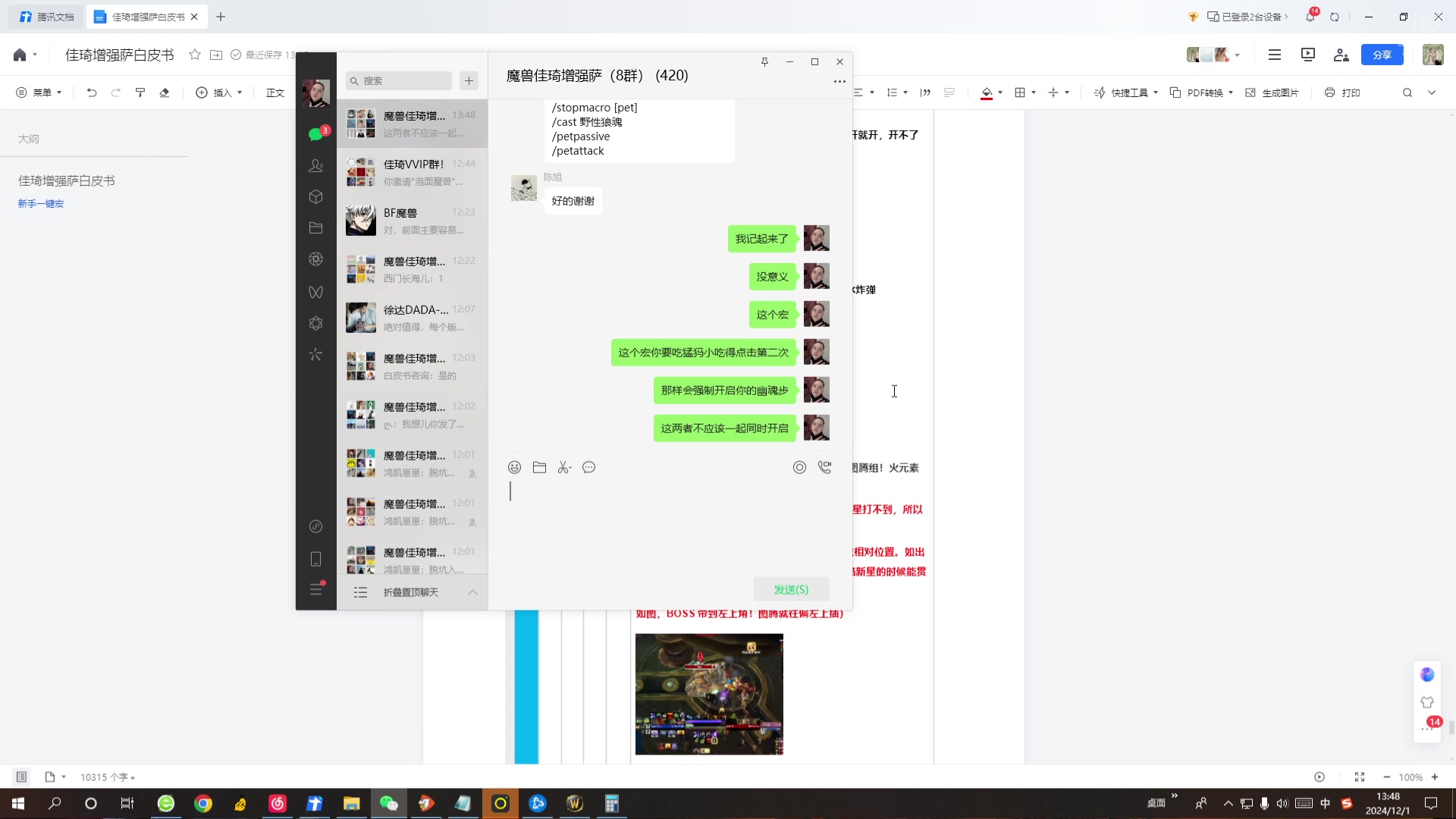
Task: Open the WeChat chats icon with badge
Action: click(316, 134)
